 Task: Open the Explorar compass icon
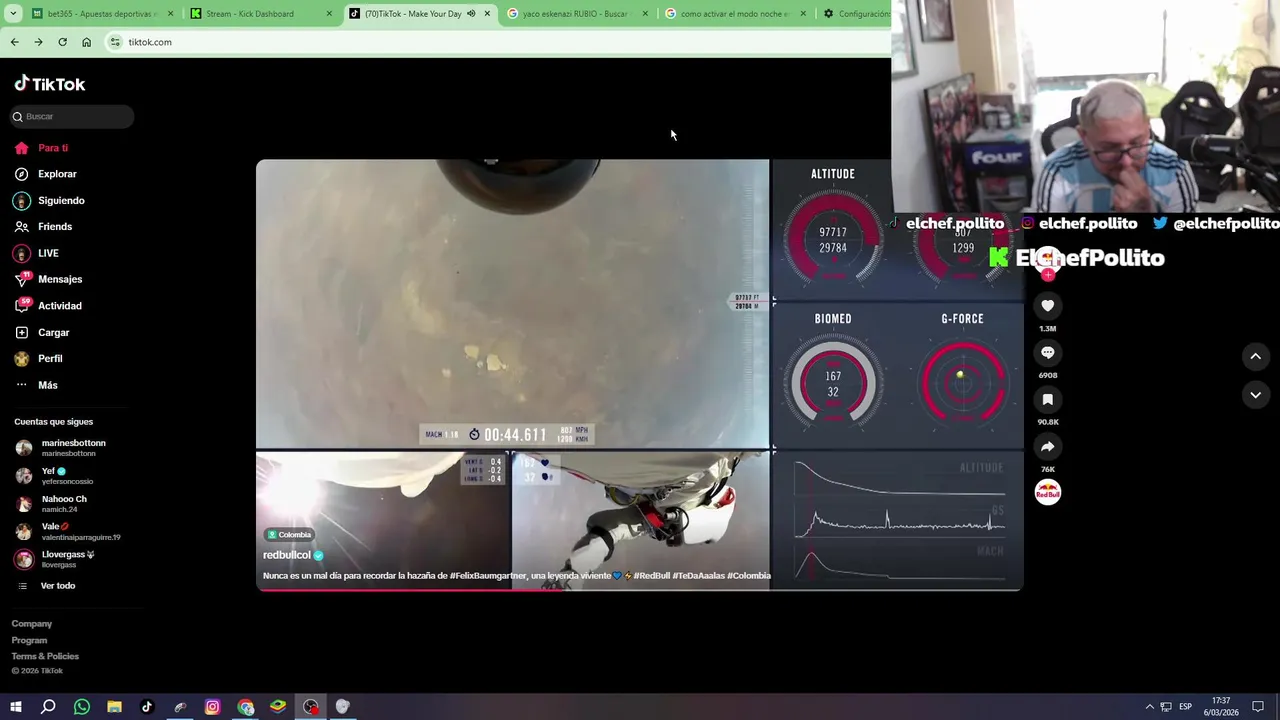pos(22,174)
